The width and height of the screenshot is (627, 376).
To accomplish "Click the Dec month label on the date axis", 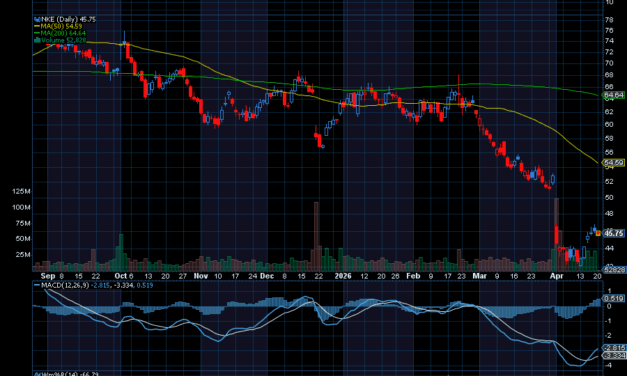I will coord(267,276).
